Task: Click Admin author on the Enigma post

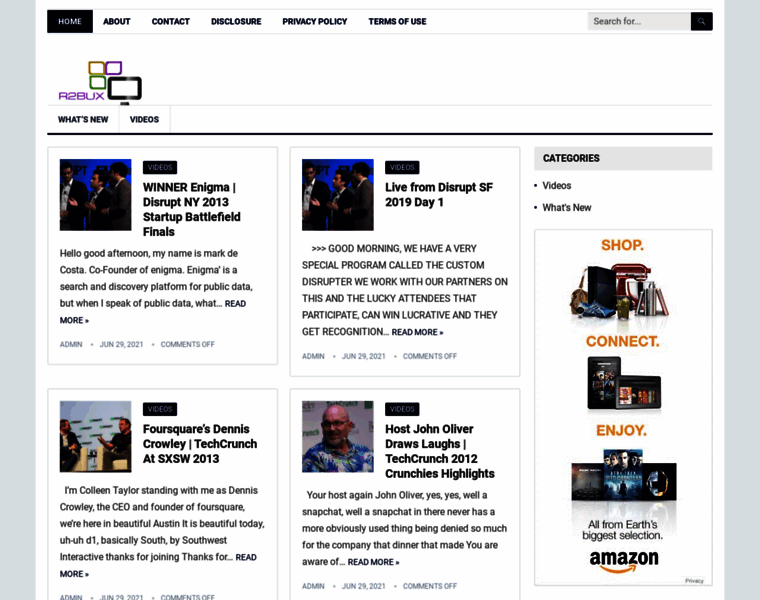Action: tap(71, 344)
